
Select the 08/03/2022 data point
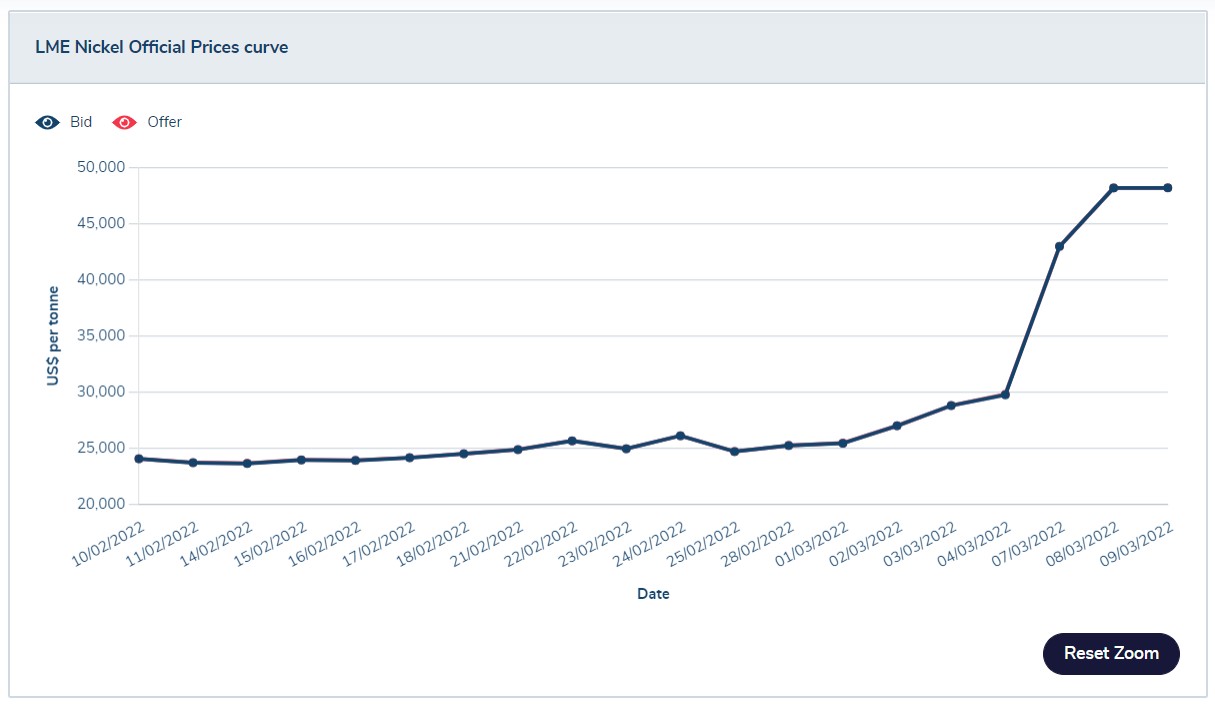tap(1113, 188)
